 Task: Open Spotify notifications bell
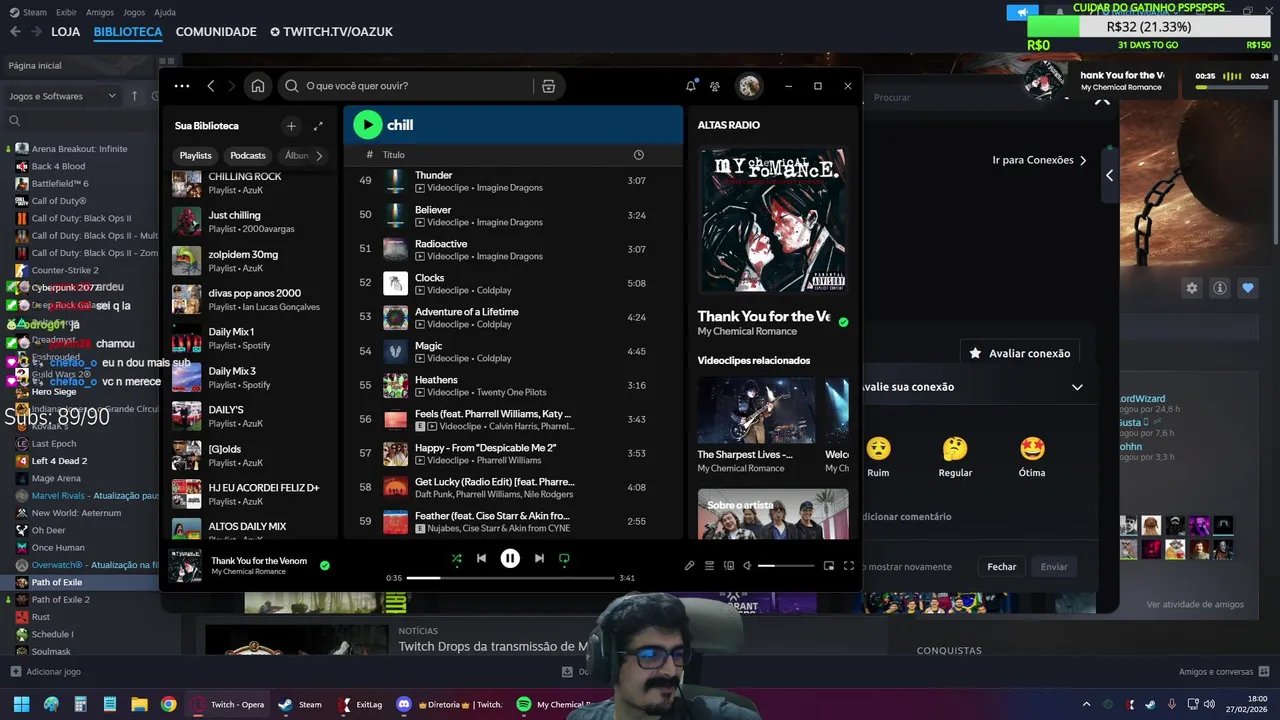click(690, 86)
